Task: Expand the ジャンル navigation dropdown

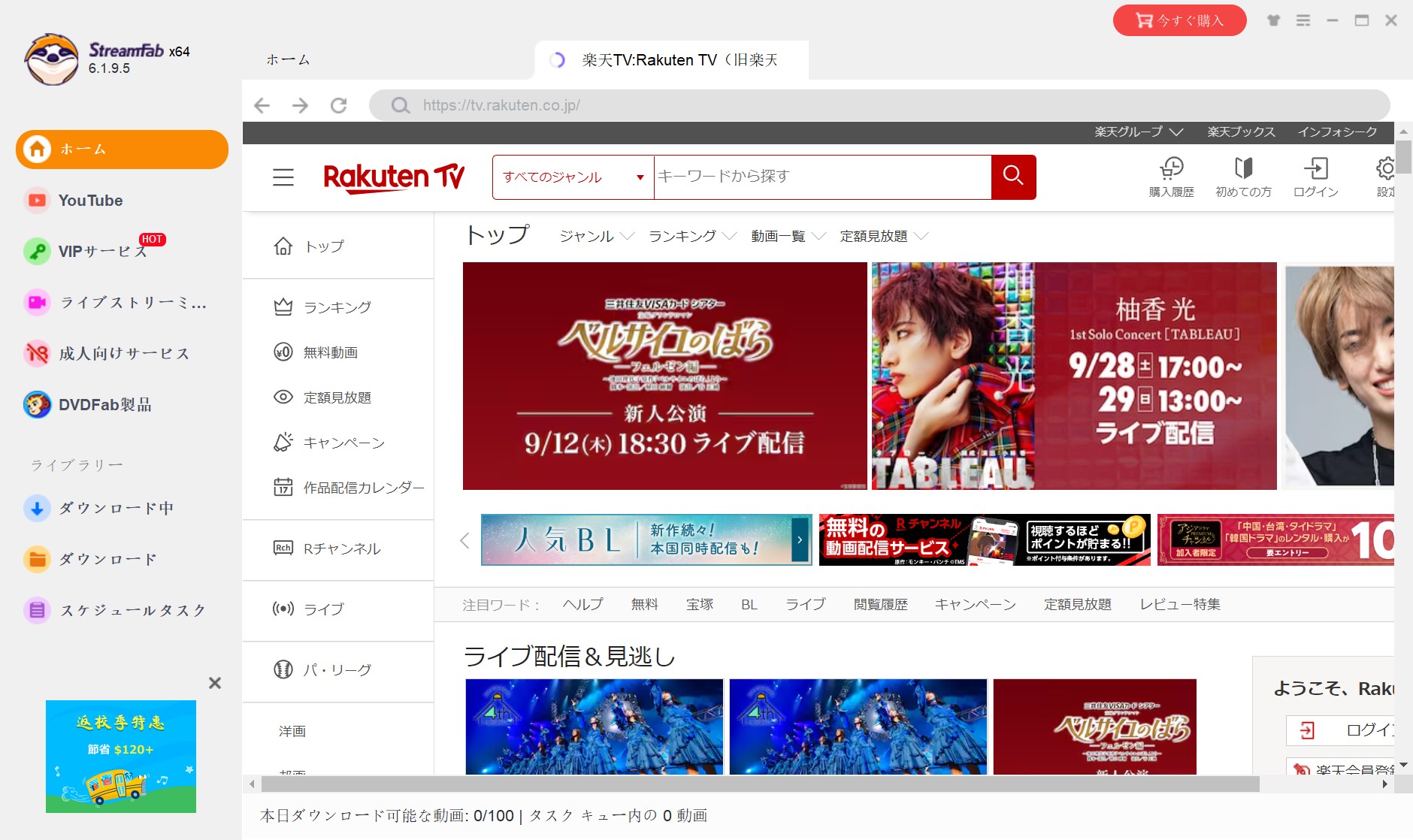Action: pos(597,237)
